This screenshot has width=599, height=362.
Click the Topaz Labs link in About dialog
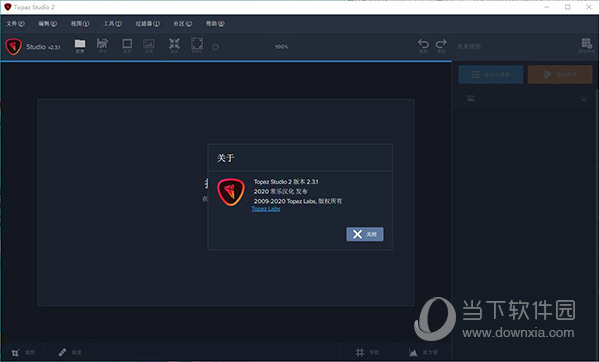[266, 209]
